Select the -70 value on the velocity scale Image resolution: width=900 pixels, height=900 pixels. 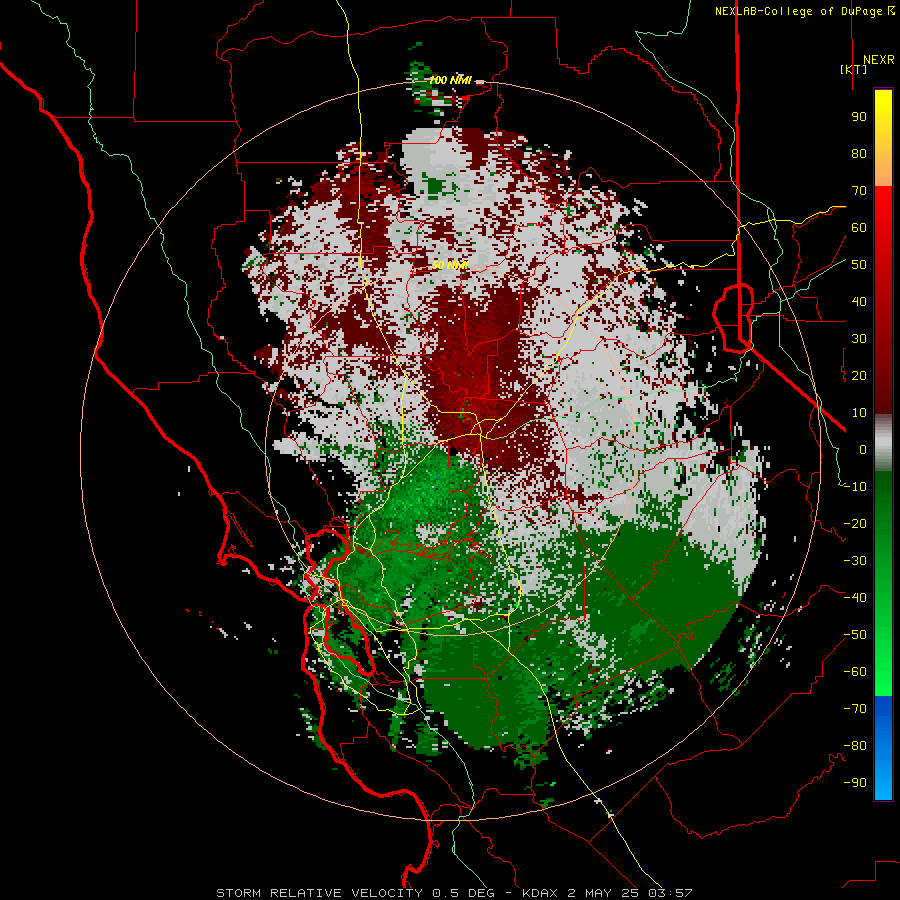click(855, 709)
